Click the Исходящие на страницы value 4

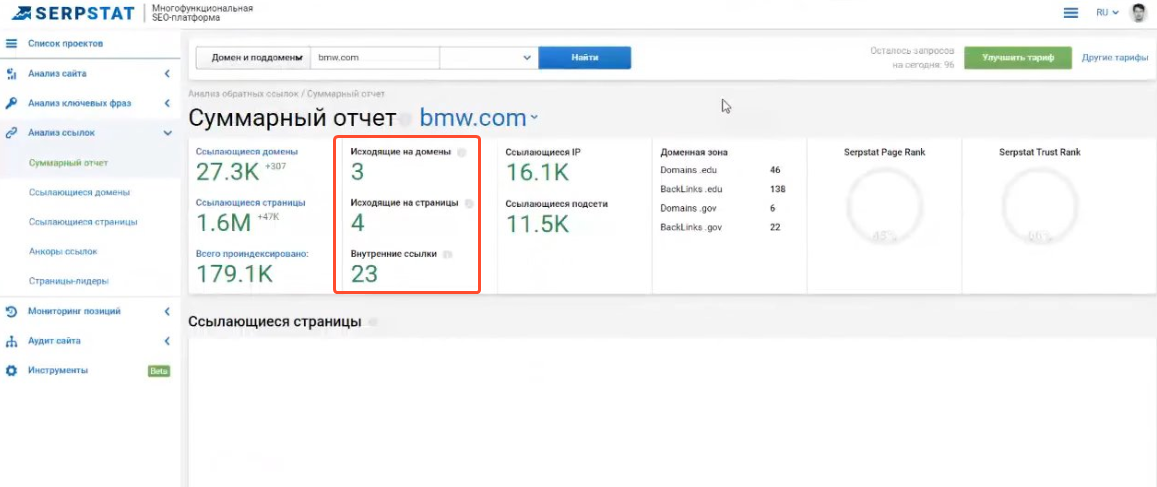pyautogui.click(x=357, y=223)
